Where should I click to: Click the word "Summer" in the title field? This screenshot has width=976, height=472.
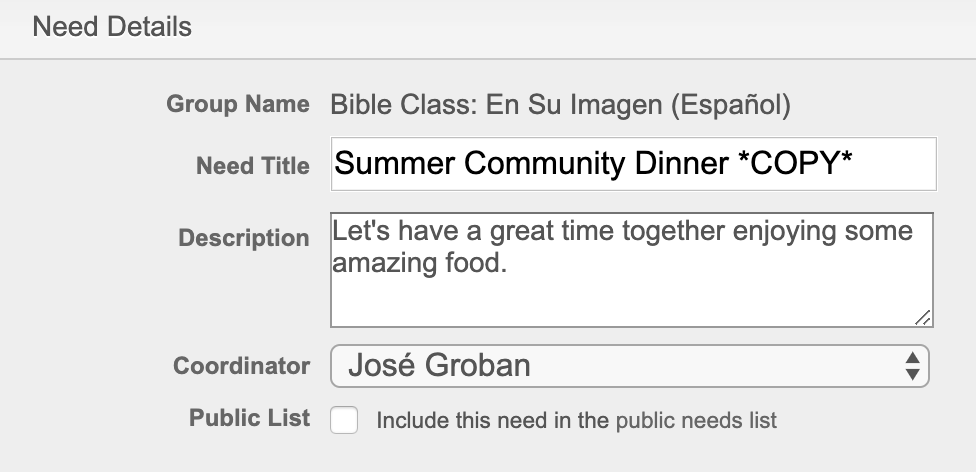click(391, 164)
